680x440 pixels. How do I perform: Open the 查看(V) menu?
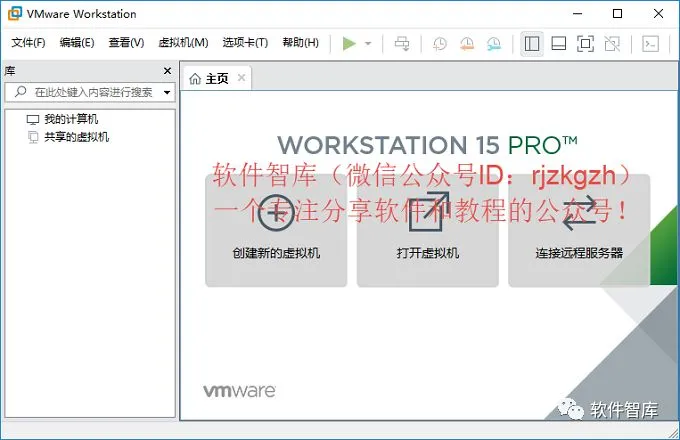(126, 42)
